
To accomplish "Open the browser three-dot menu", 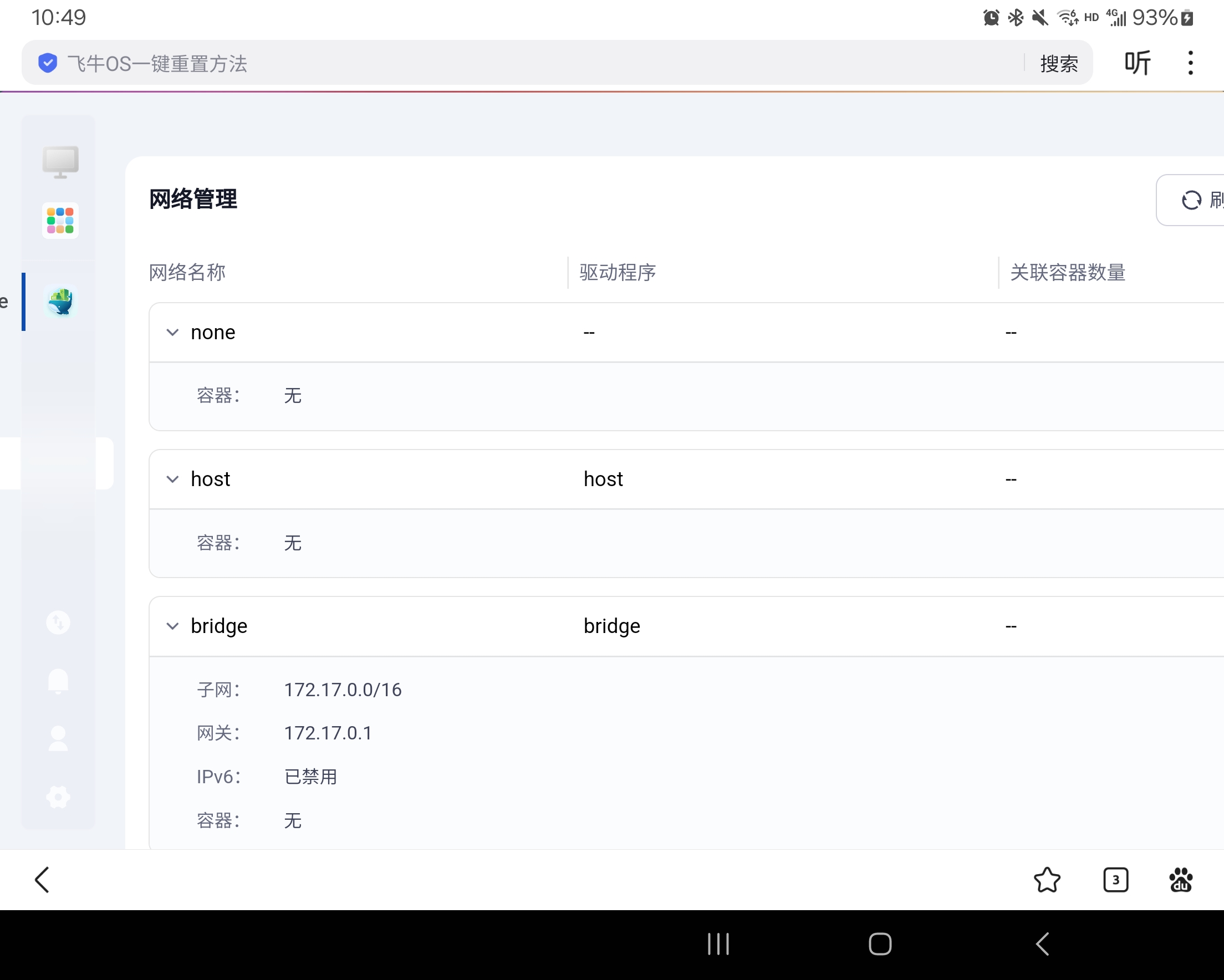I will (x=1191, y=63).
